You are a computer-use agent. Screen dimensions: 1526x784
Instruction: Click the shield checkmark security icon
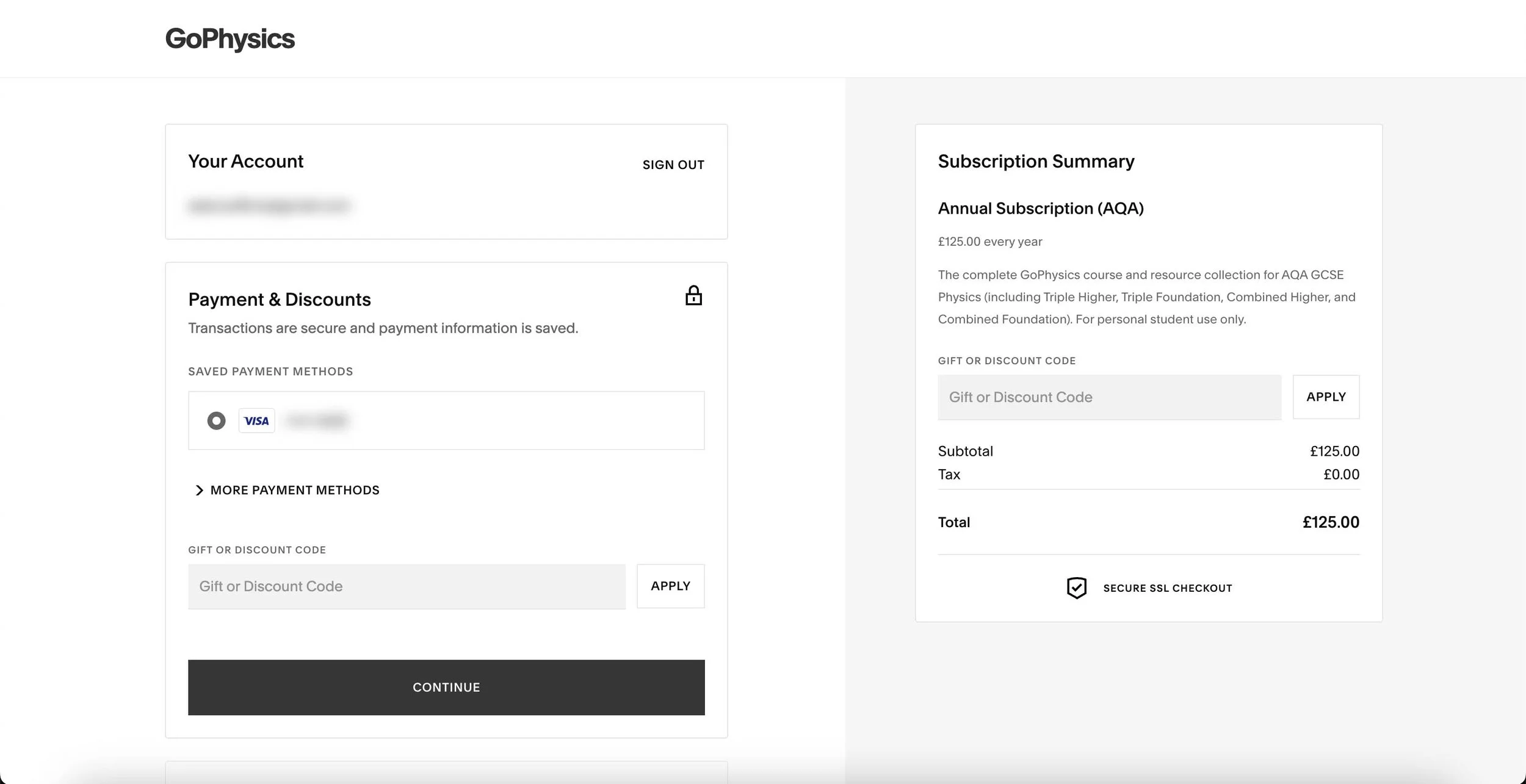pyautogui.click(x=1076, y=588)
